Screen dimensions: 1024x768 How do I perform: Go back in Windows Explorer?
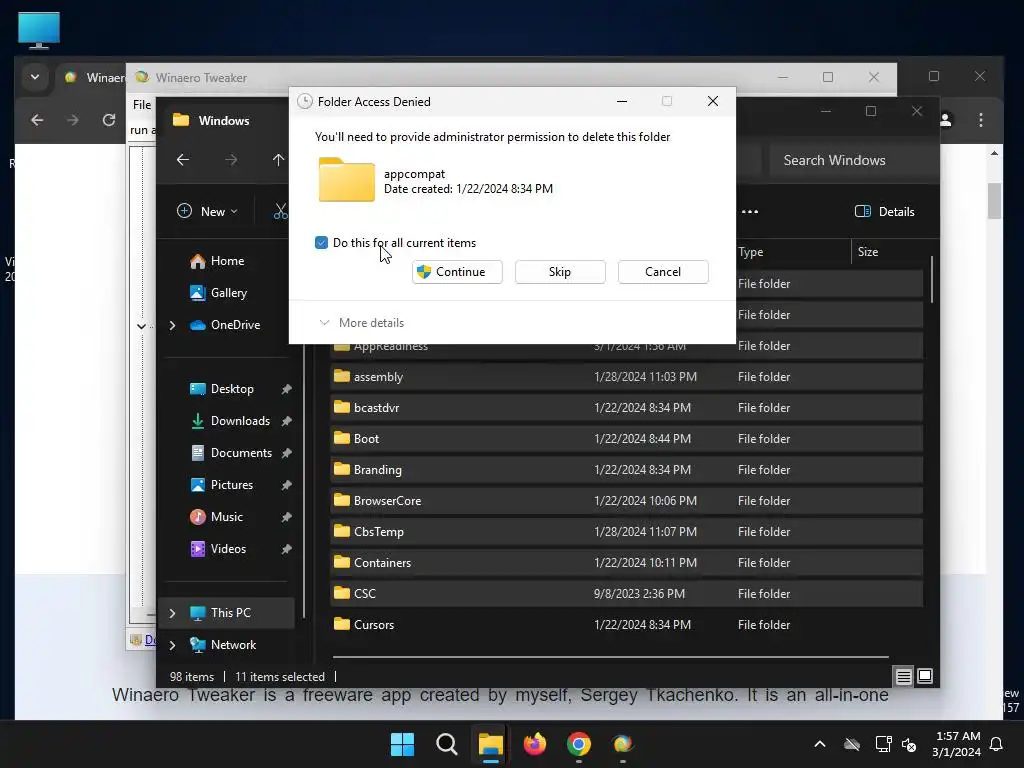point(183,160)
